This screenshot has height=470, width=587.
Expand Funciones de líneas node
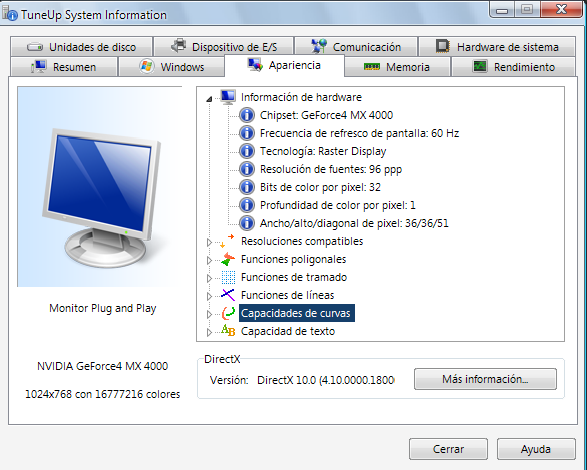(209, 296)
